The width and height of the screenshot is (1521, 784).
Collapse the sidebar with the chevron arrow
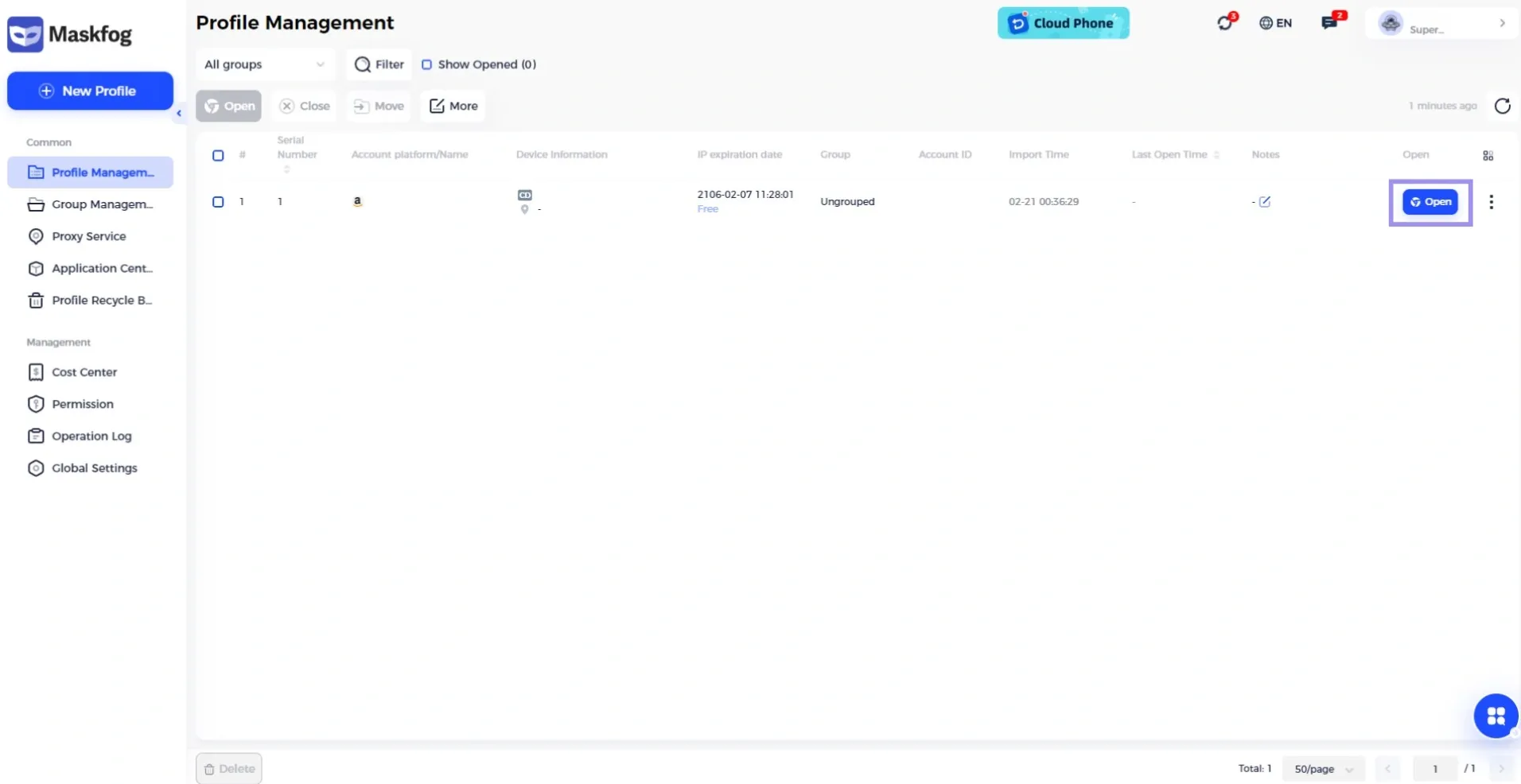(x=178, y=114)
